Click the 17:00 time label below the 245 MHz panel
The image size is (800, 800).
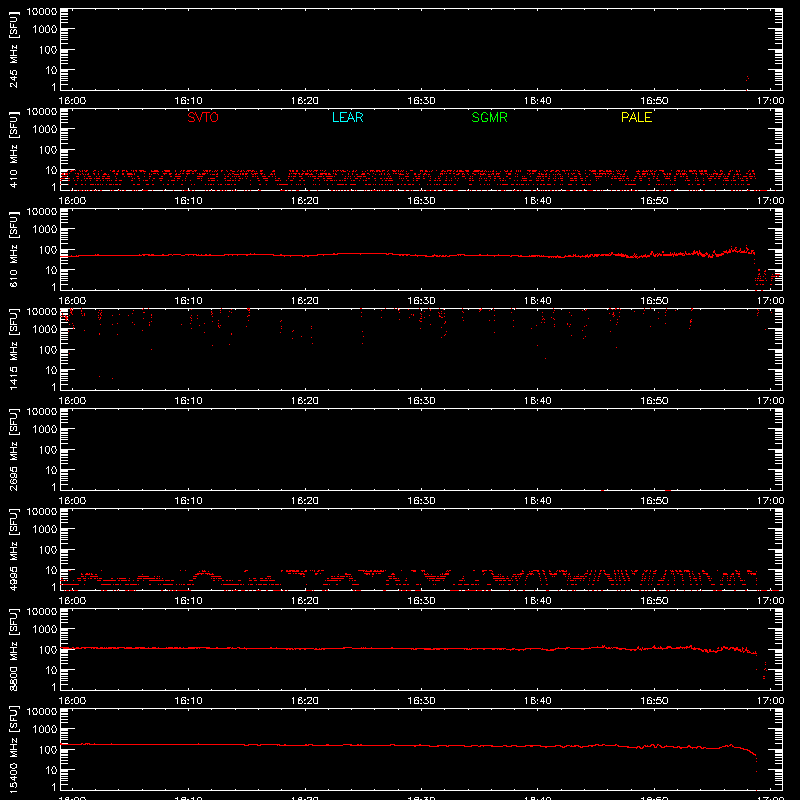(770, 101)
